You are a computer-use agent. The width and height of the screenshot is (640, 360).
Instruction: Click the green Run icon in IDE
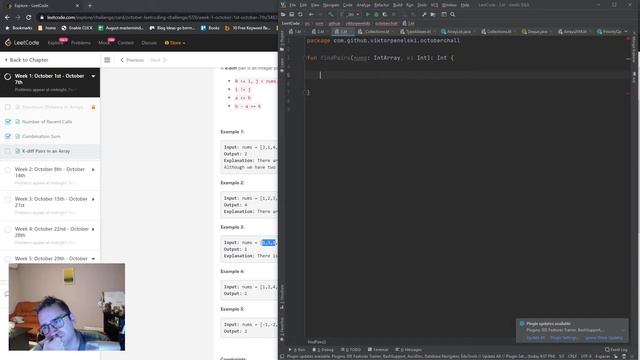367,14
